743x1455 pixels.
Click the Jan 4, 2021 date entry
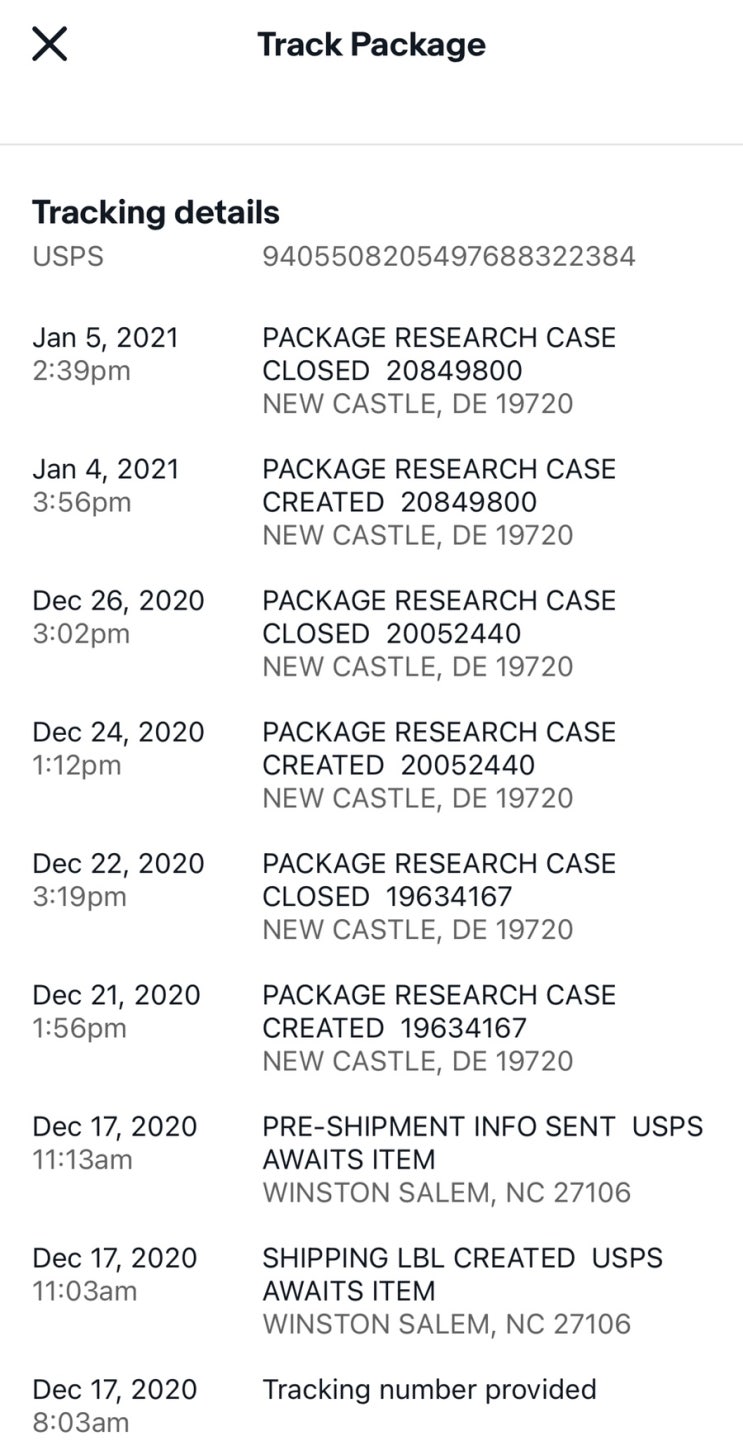[105, 469]
